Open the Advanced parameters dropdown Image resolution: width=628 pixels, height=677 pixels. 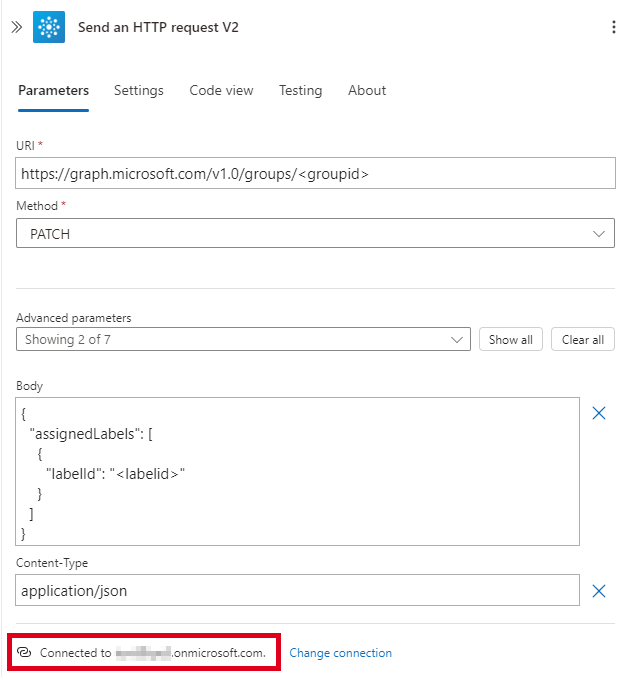[243, 340]
